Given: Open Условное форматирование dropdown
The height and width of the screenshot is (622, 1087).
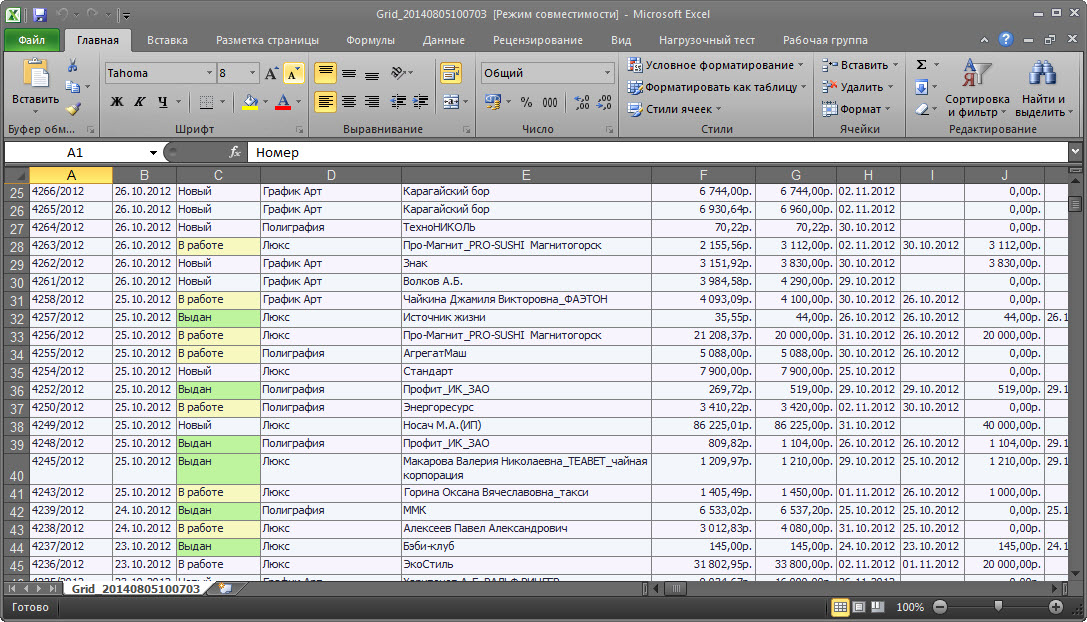Looking at the screenshot, I should tap(715, 64).
